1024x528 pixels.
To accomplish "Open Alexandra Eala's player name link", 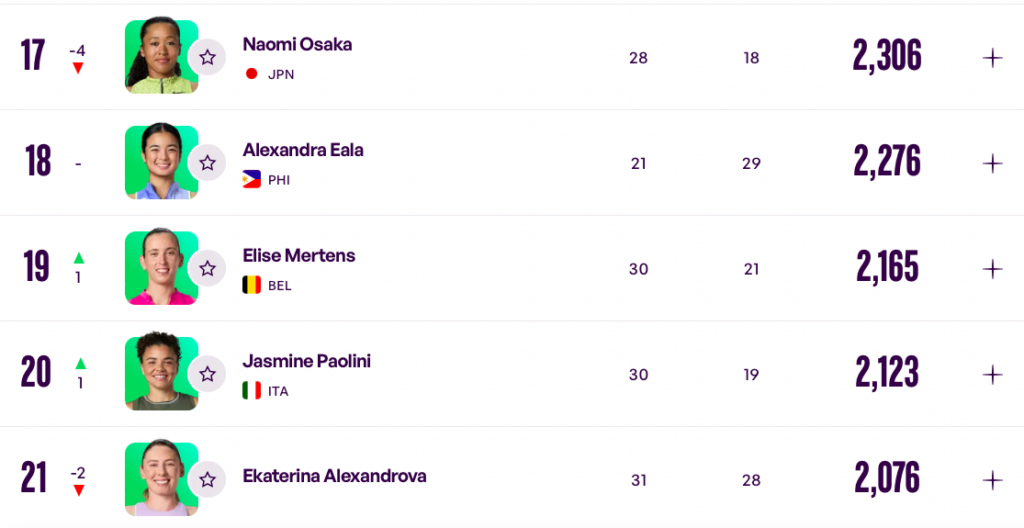I will pyautogui.click(x=303, y=150).
